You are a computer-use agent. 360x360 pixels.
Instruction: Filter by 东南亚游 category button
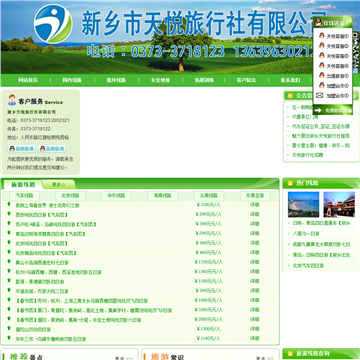point(255,196)
